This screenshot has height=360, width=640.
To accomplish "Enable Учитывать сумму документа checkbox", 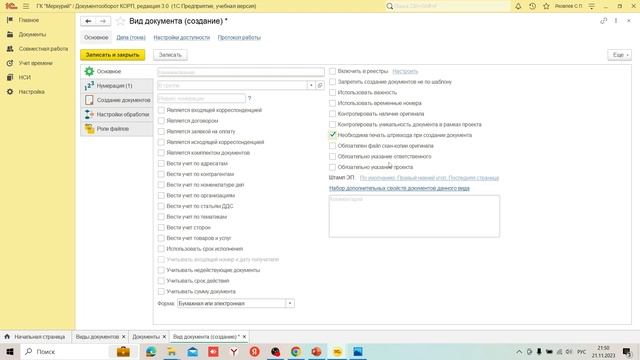I will click(x=161, y=291).
